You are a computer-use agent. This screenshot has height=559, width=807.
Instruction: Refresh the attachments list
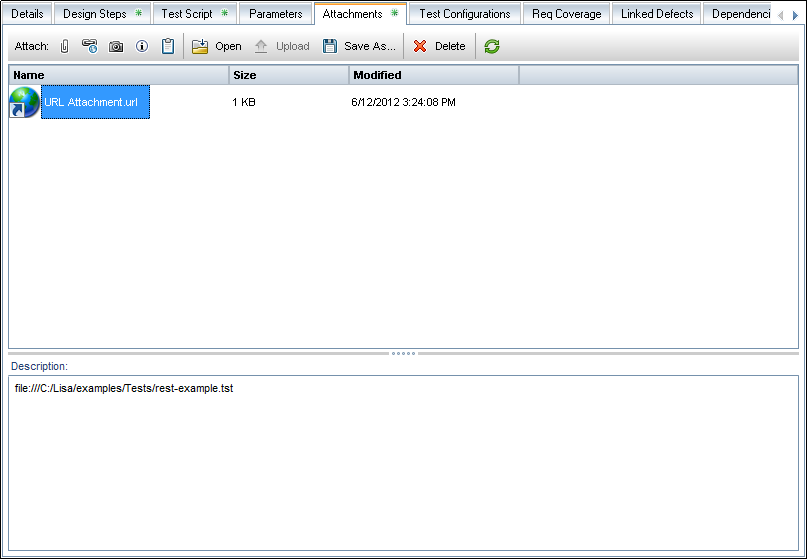coord(492,46)
